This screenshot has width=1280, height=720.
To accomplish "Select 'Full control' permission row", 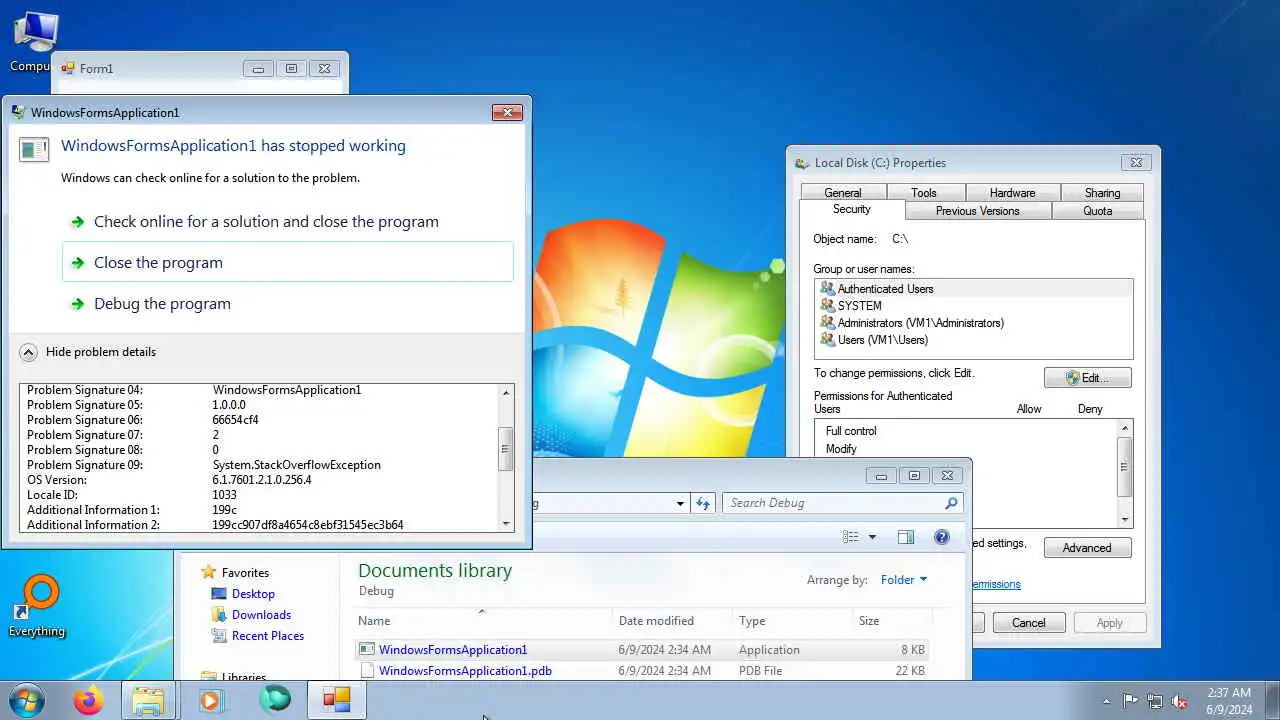I will pos(851,431).
